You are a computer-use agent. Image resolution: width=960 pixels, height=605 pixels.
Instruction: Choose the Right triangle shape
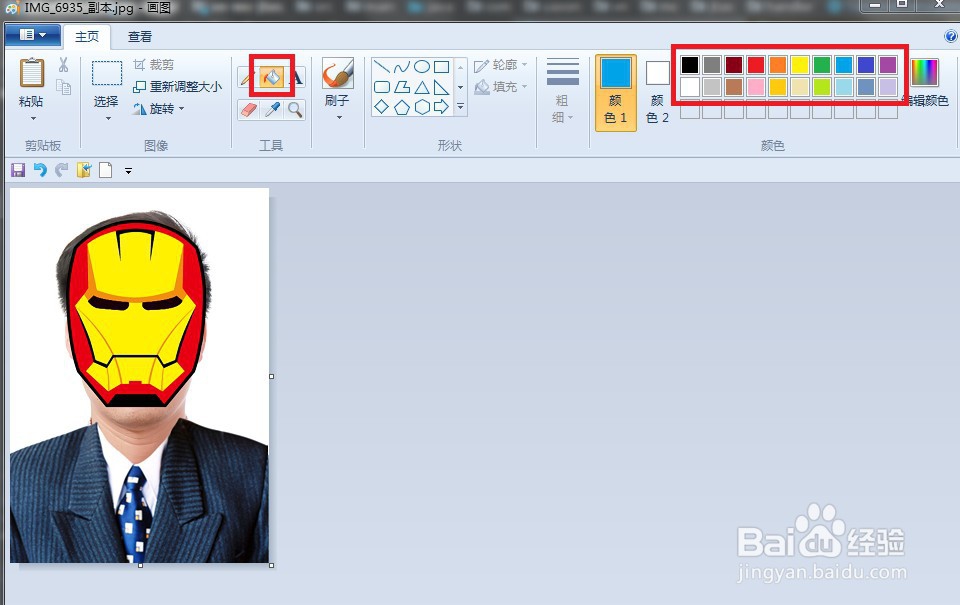[x=441, y=87]
